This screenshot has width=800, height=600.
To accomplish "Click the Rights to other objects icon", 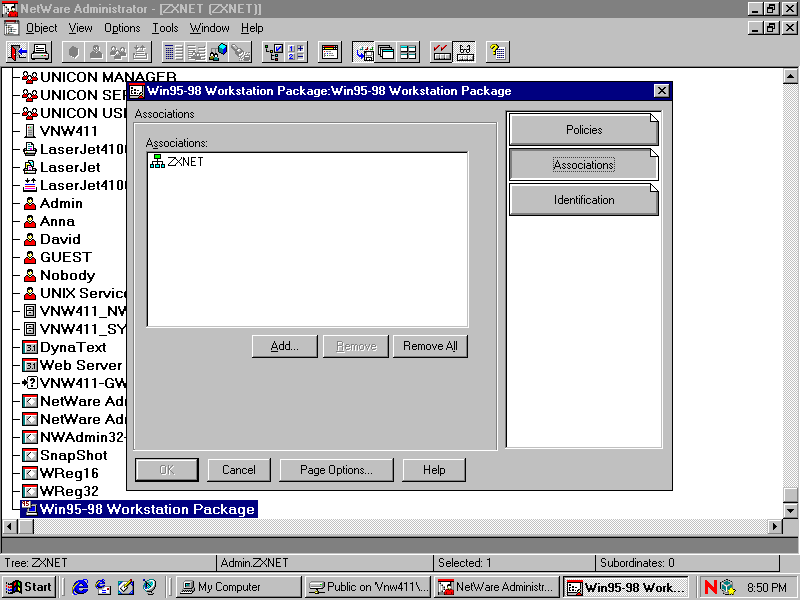I will 196,52.
